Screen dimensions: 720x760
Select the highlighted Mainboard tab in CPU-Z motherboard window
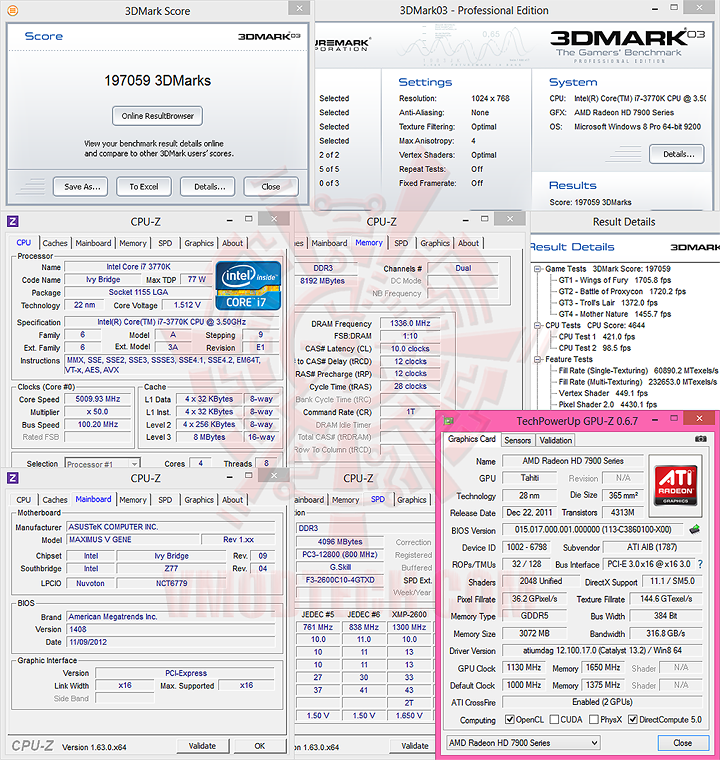click(x=93, y=499)
